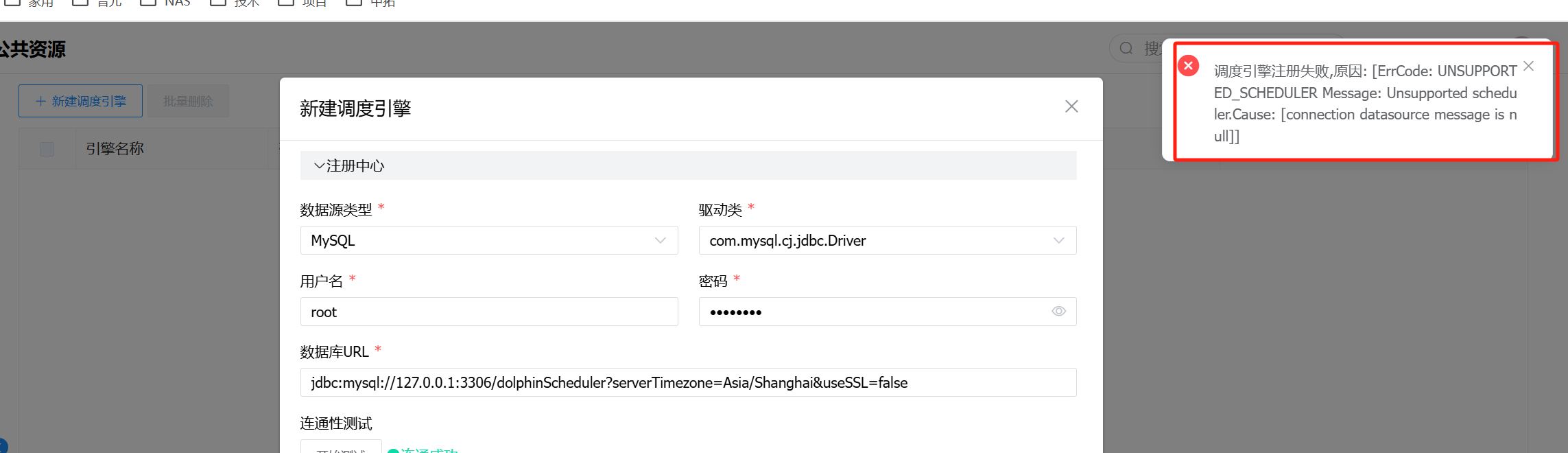
Task: Collapse the 注册中心 section
Action: (320, 166)
